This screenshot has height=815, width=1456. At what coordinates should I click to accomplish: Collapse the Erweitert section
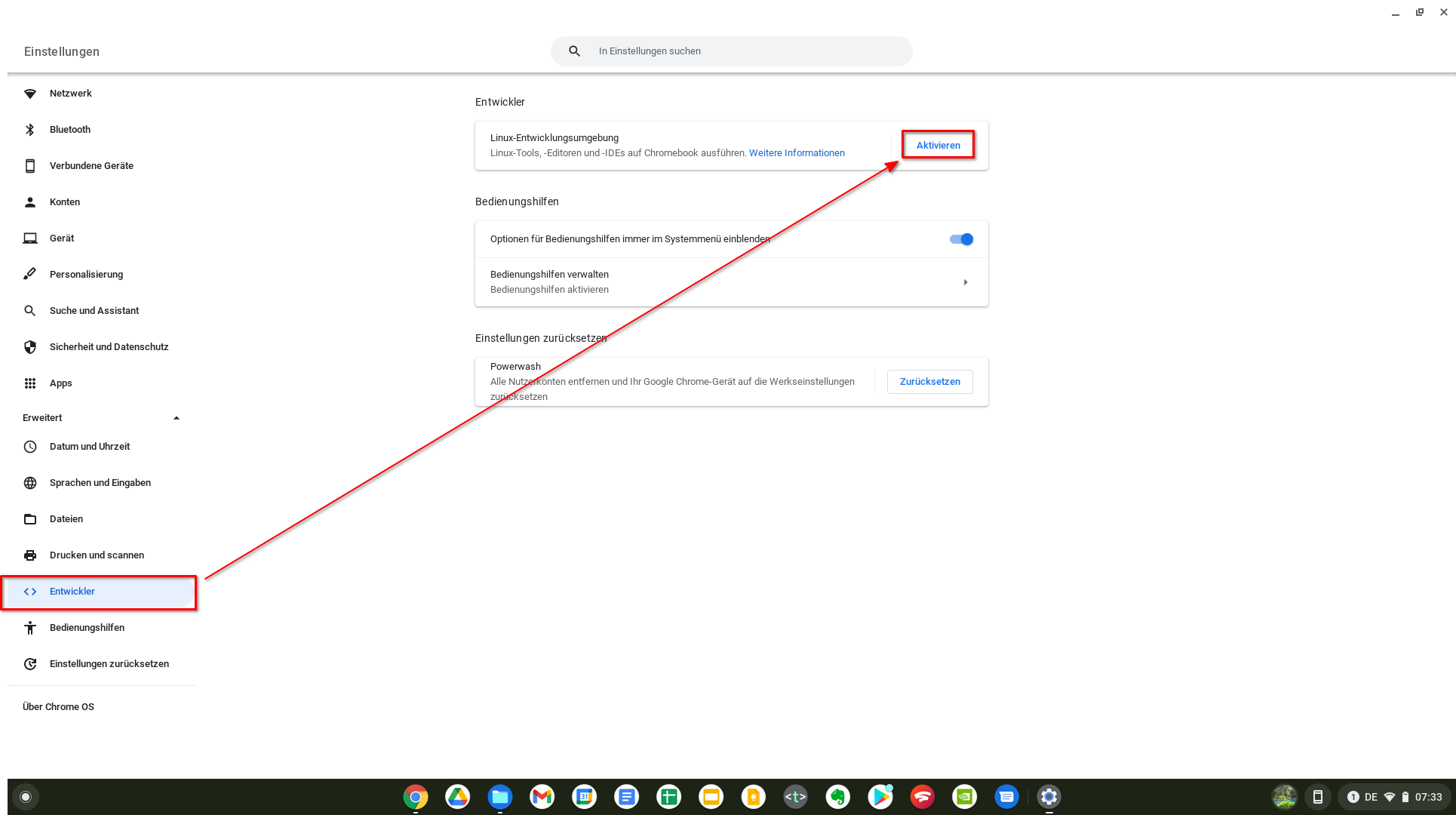177,418
